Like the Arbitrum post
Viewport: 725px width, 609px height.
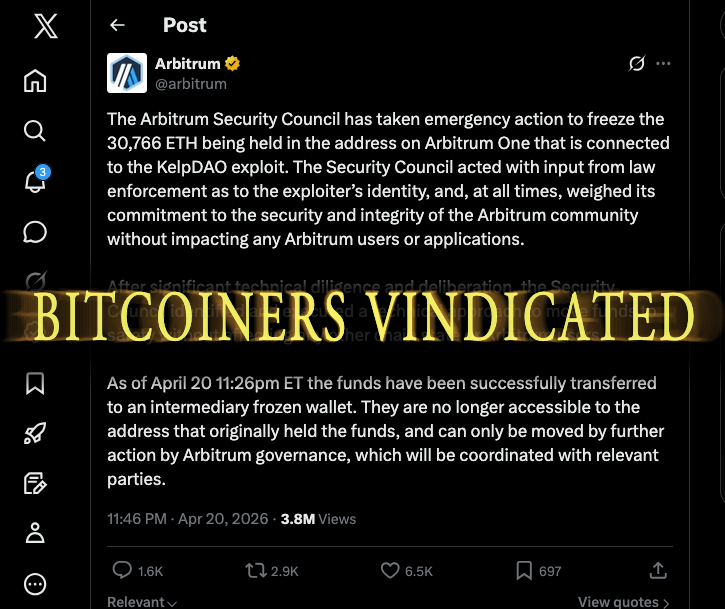(390, 570)
